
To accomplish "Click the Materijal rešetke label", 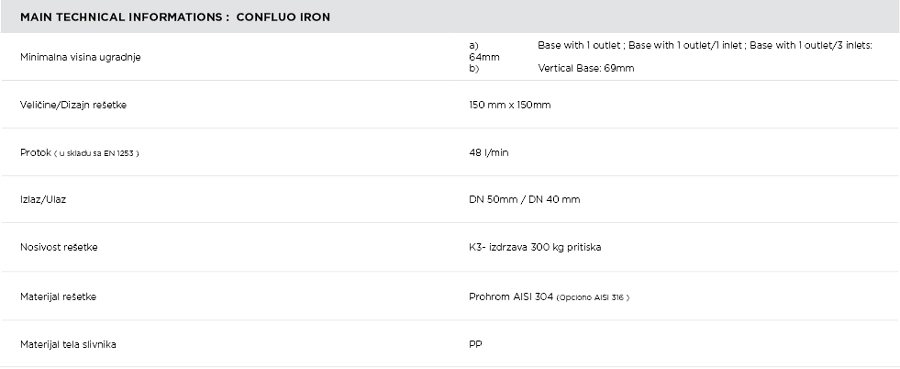I will [x=58, y=297].
